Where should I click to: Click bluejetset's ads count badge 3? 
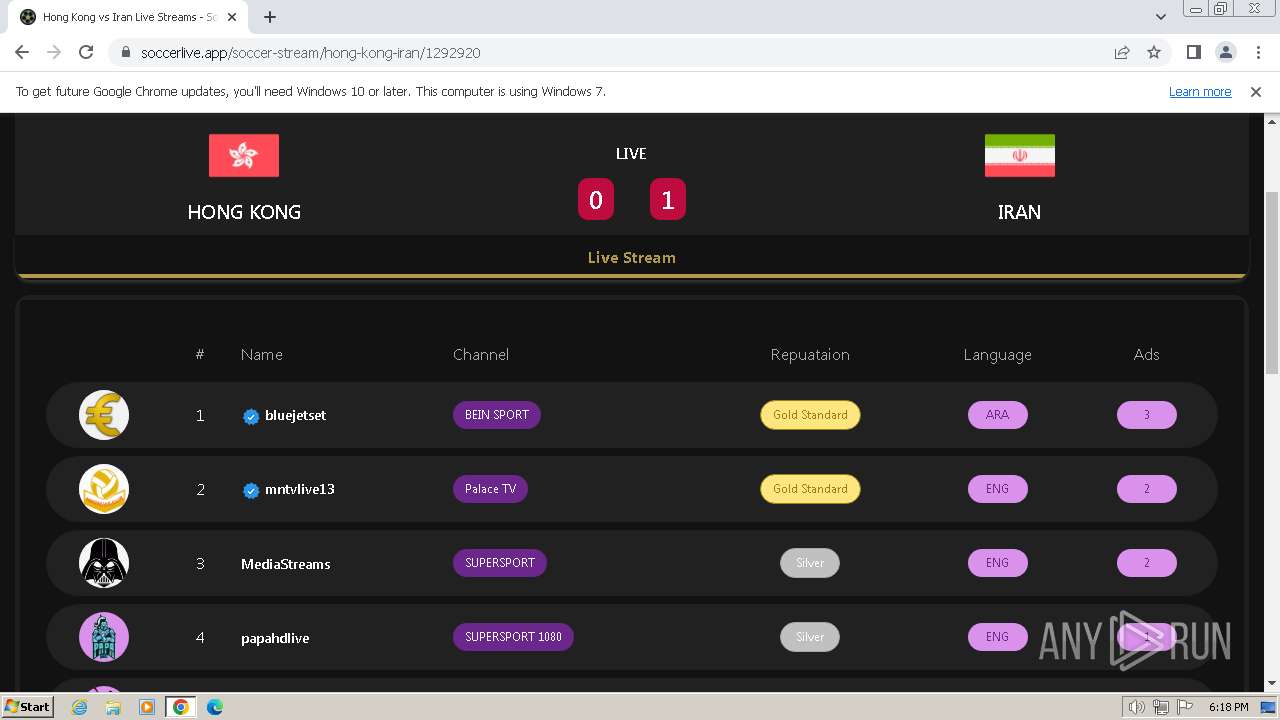[x=1147, y=415]
